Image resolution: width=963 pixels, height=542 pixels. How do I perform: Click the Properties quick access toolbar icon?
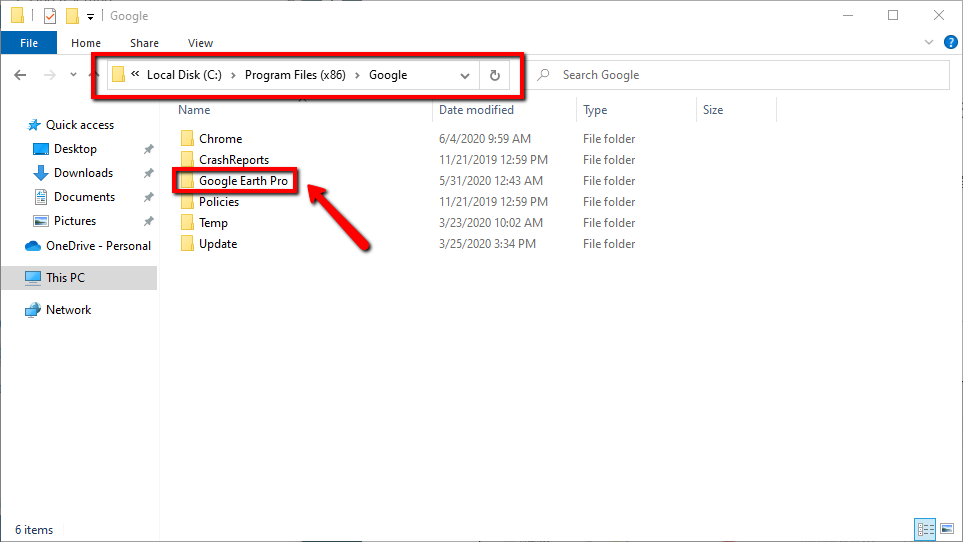coord(50,16)
